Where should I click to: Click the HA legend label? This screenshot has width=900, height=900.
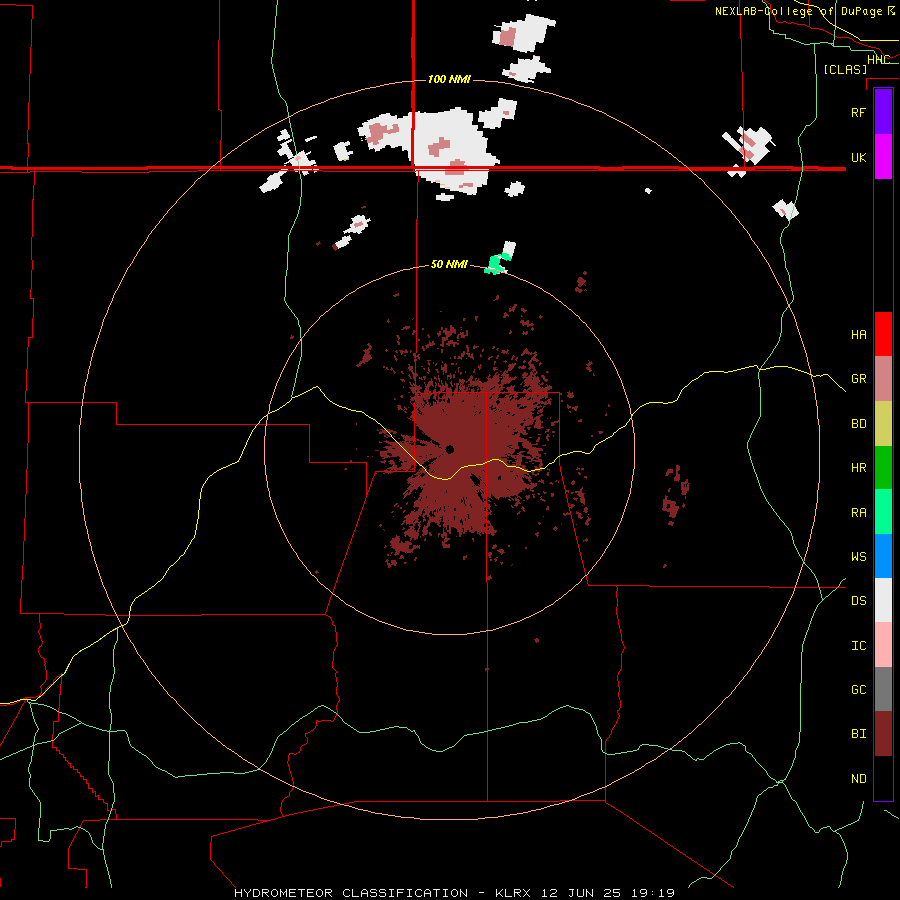858,334
